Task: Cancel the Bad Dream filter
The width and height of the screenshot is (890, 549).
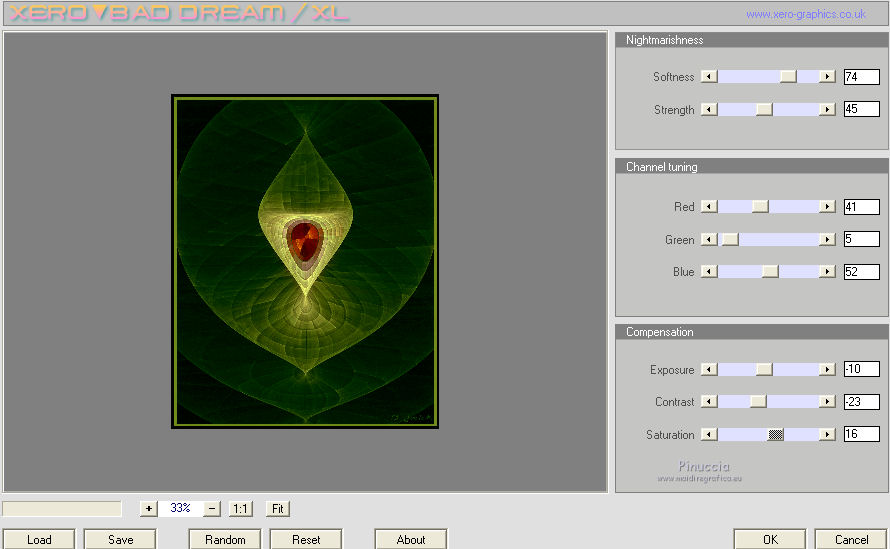Action: click(x=851, y=539)
